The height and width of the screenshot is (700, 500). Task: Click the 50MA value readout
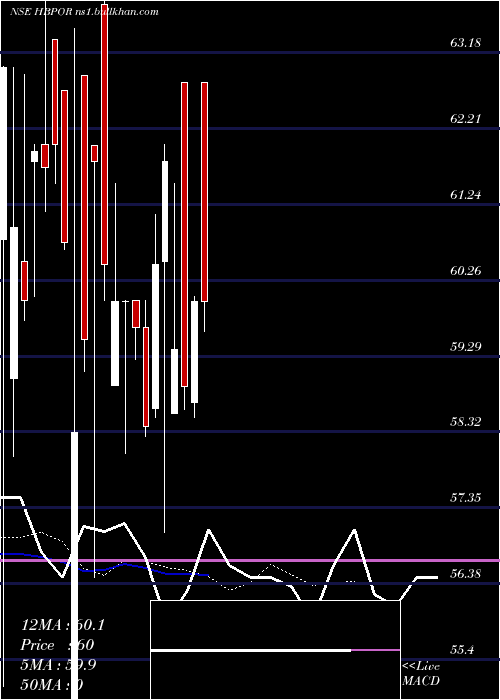[52, 685]
